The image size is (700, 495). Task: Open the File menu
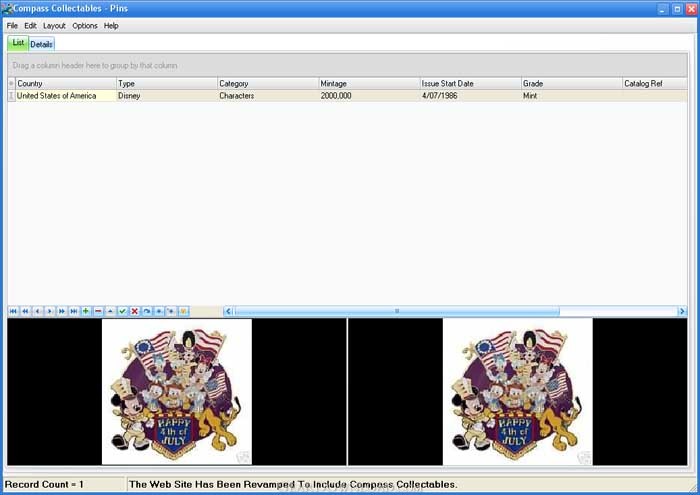(x=12, y=26)
